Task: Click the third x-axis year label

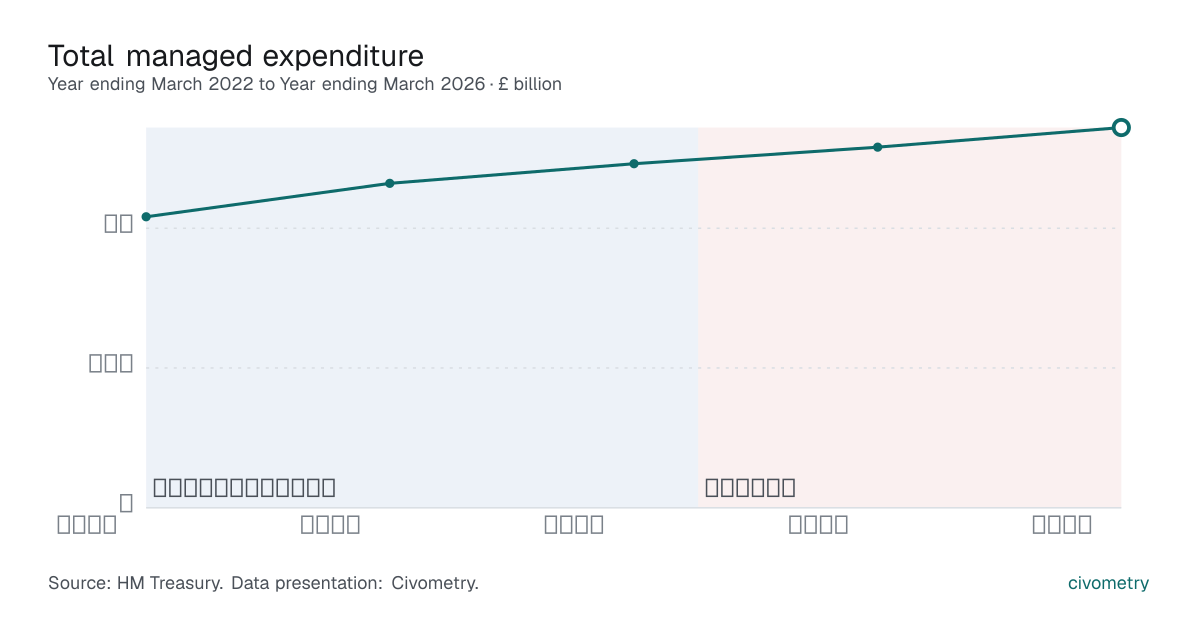Action: [575, 525]
